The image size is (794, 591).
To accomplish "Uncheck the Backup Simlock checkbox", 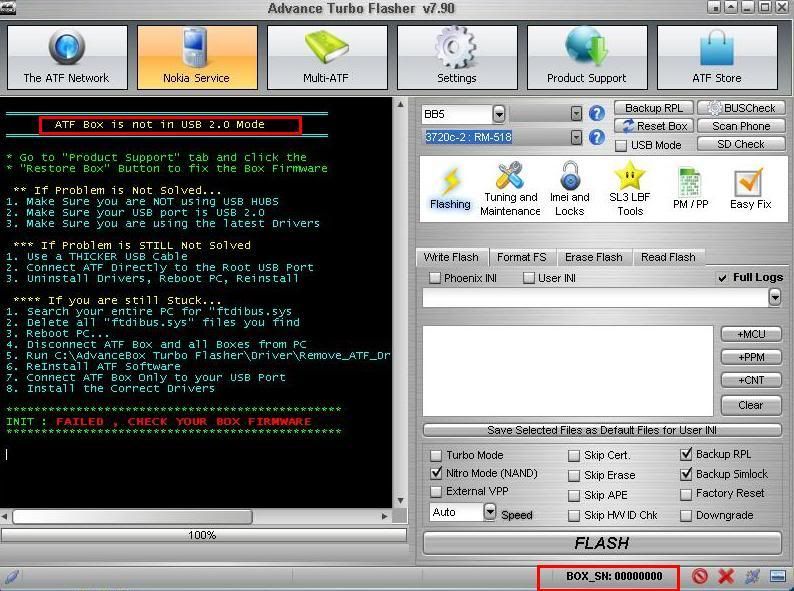I will pyautogui.click(x=686, y=474).
